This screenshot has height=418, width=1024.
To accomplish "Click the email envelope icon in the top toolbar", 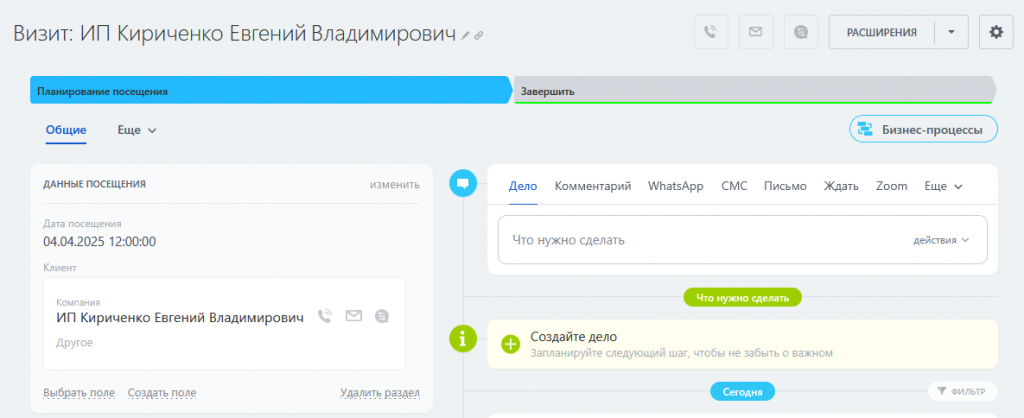I will tap(756, 32).
